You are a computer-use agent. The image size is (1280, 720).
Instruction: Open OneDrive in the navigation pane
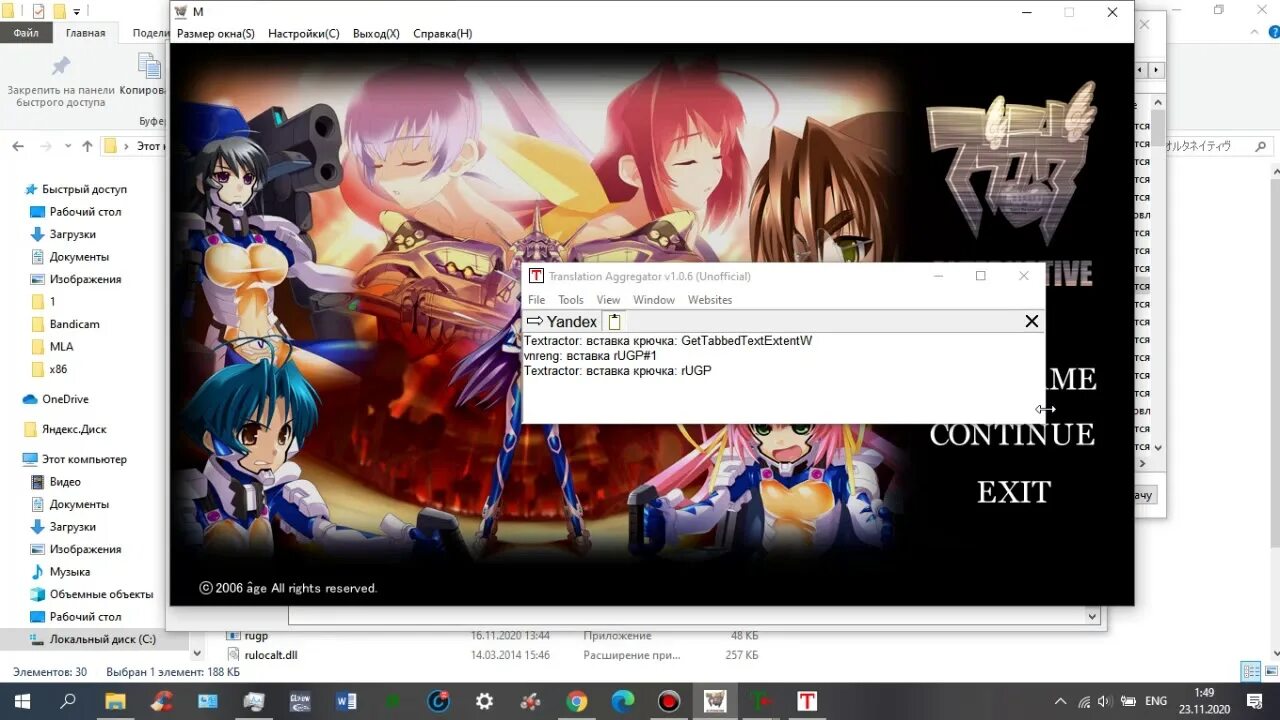[65, 399]
